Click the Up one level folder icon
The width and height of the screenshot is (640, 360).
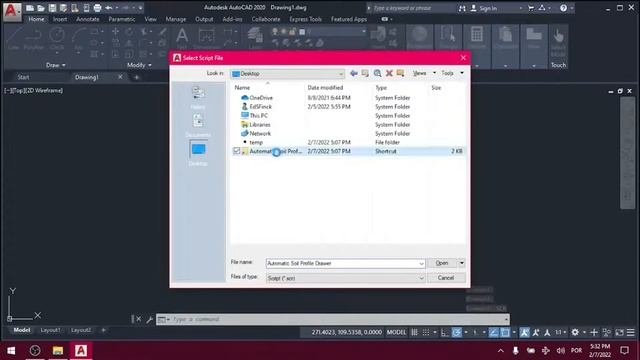[365, 73]
